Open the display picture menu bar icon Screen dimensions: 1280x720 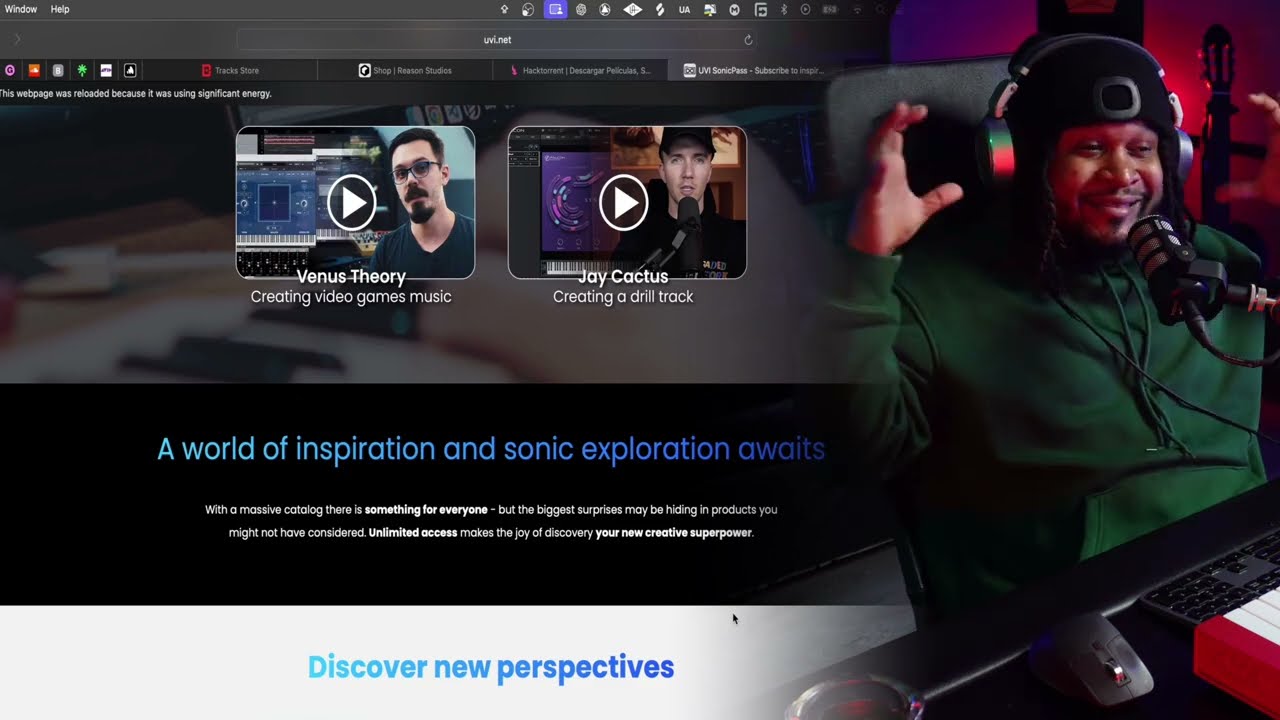[x=710, y=9]
